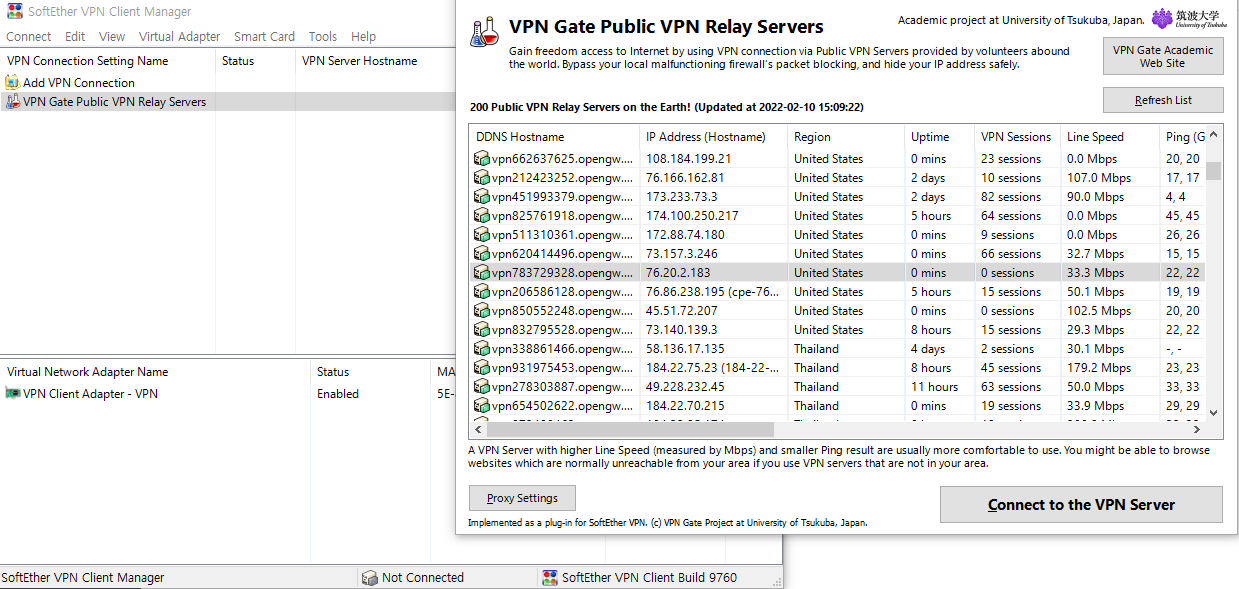Click server icon for vpn511310361

coord(482,235)
